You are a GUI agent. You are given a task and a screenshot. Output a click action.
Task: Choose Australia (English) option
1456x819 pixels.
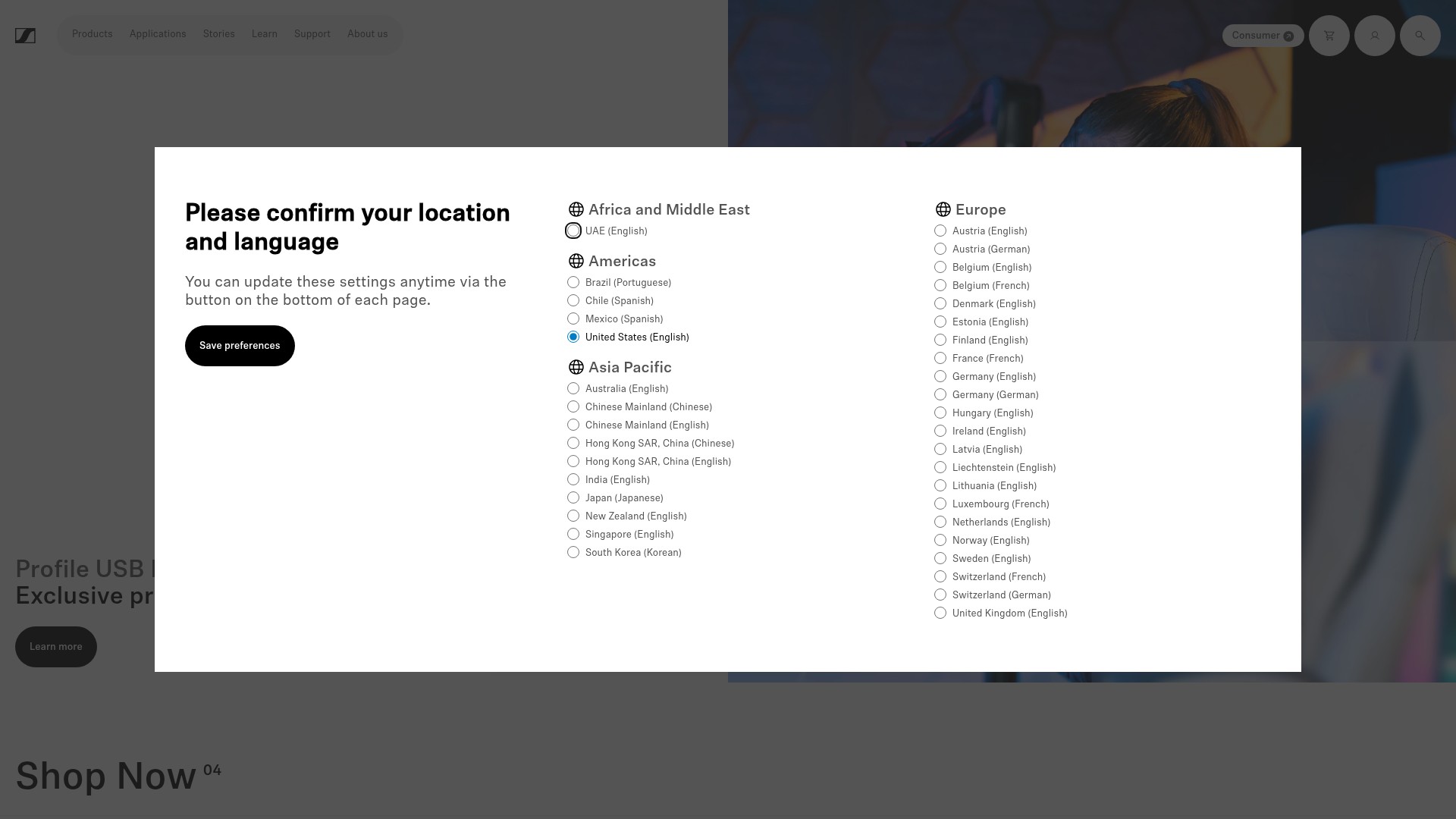(x=573, y=388)
